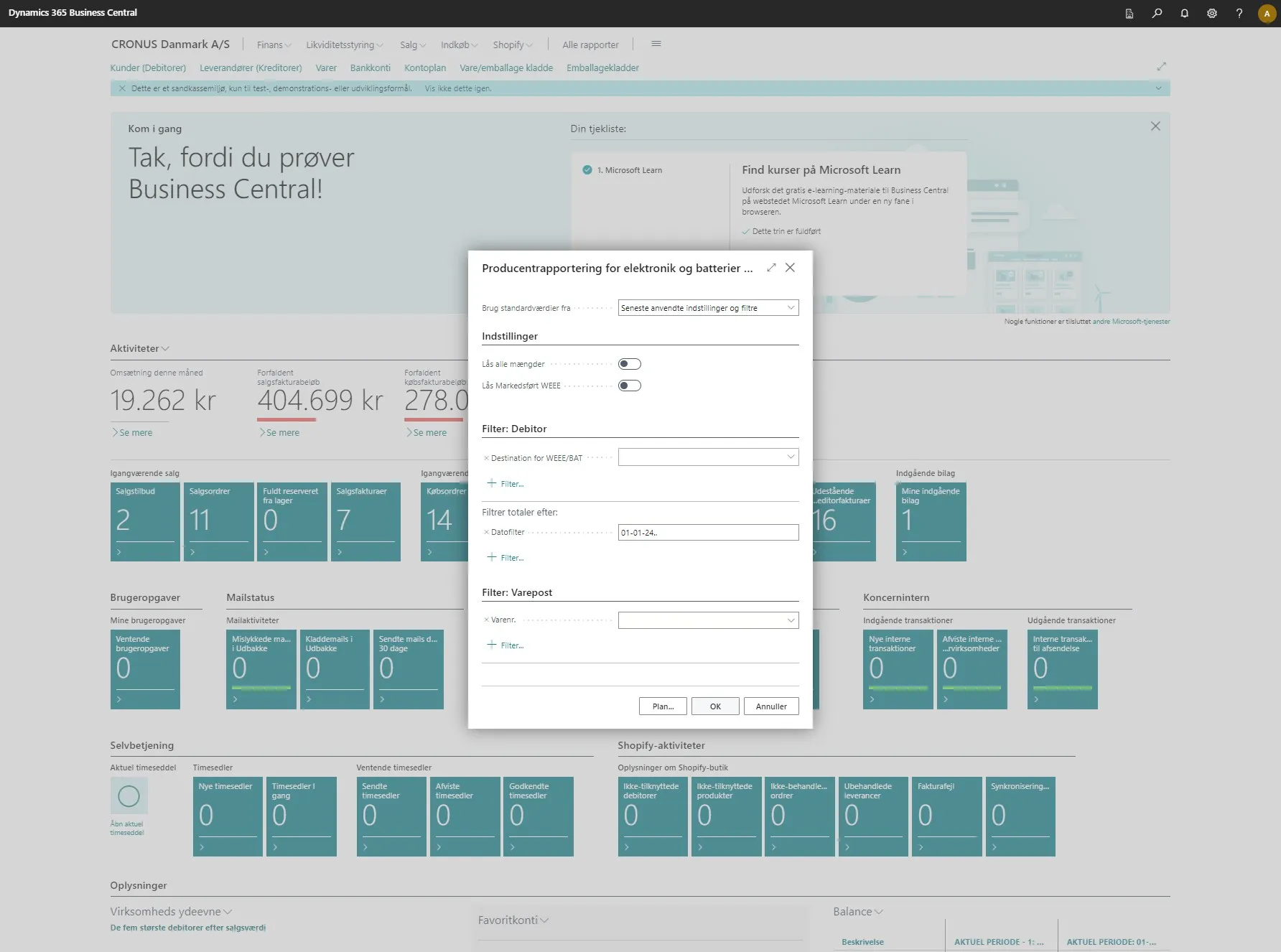Open the Åbn aktuel timeseddel circle
The height and width of the screenshot is (952, 1281).
pos(129,795)
